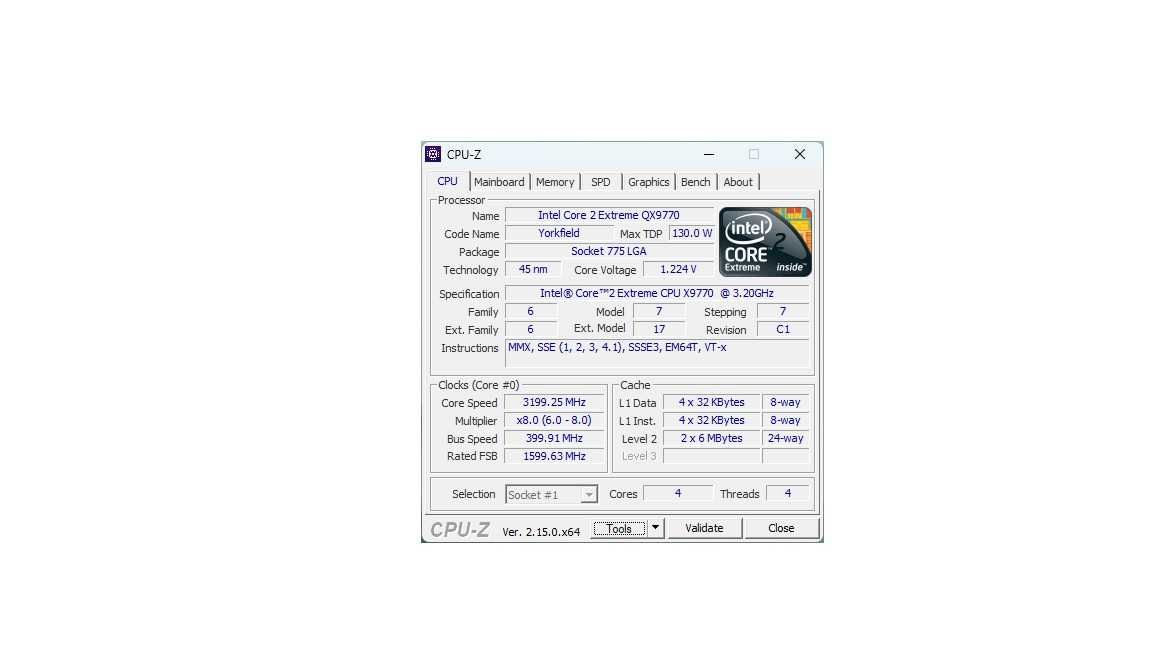
Task: Minimize the CPU-Z window
Action: [709, 154]
